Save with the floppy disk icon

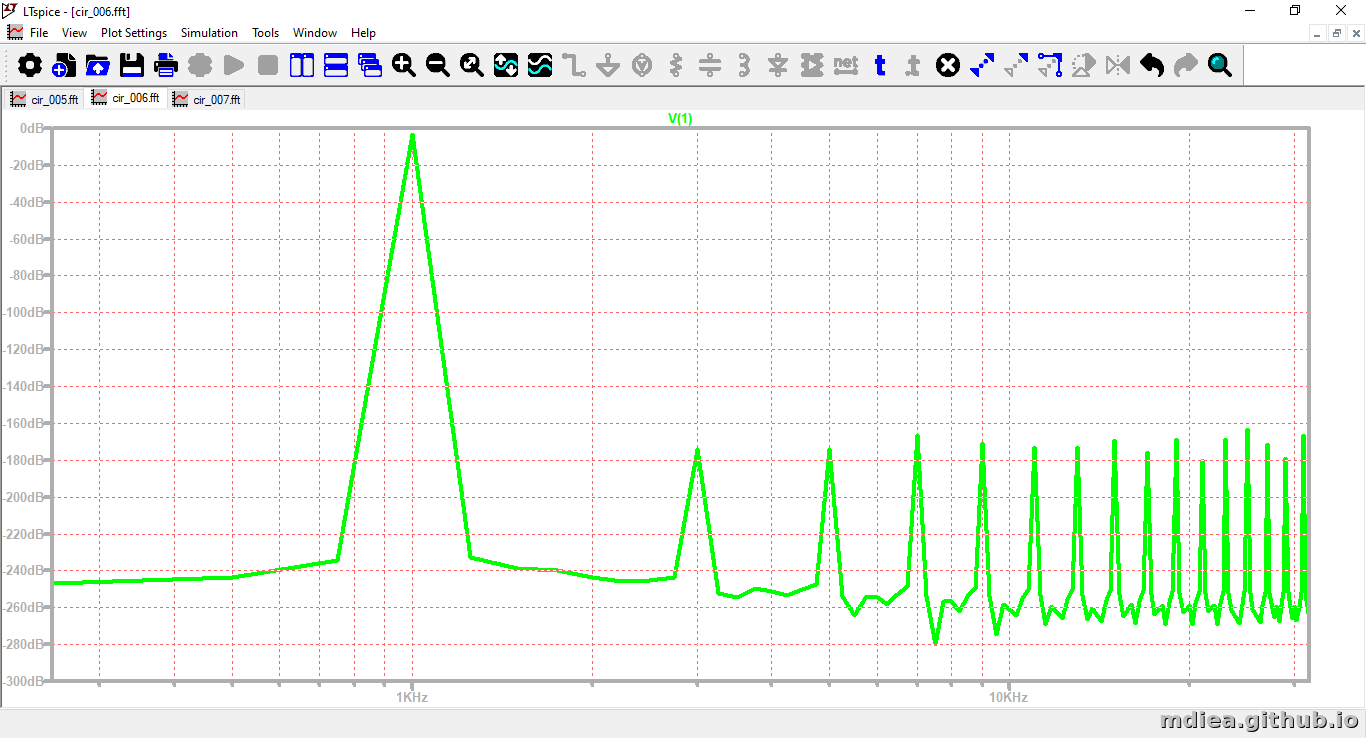(132, 66)
